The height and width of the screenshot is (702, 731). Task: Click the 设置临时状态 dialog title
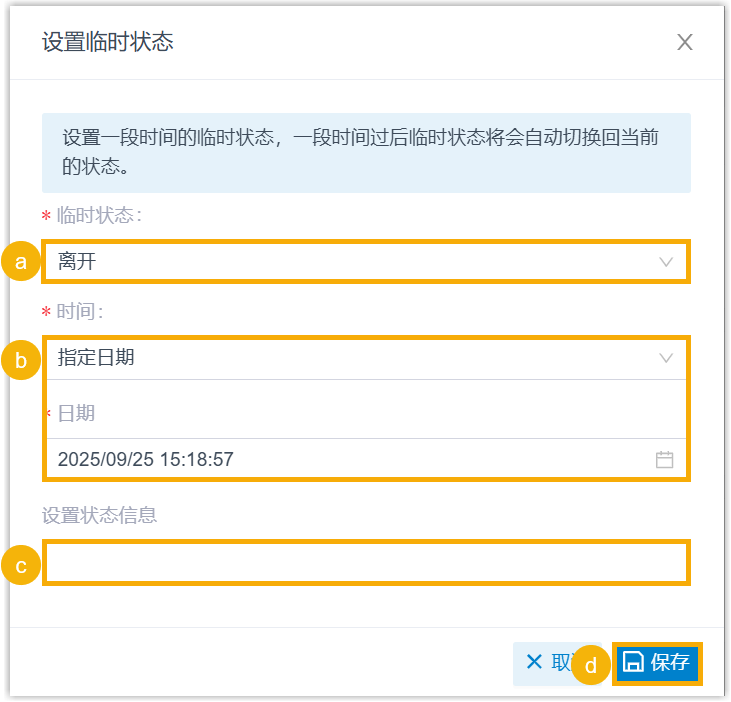108,42
